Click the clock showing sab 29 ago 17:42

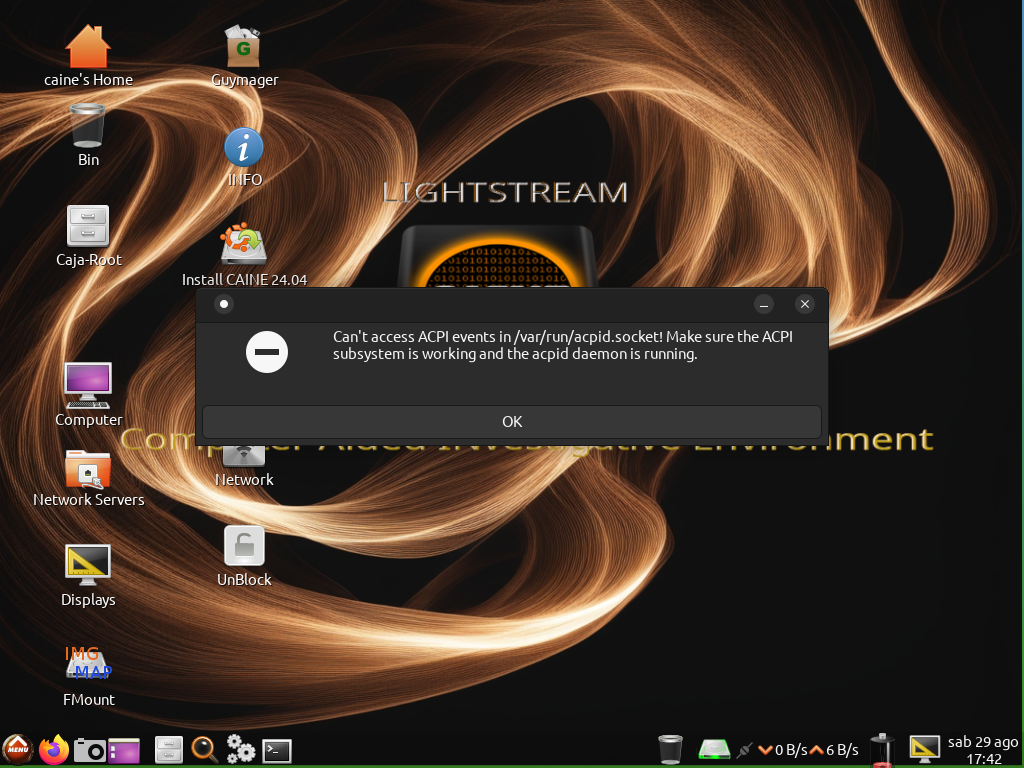click(982, 750)
